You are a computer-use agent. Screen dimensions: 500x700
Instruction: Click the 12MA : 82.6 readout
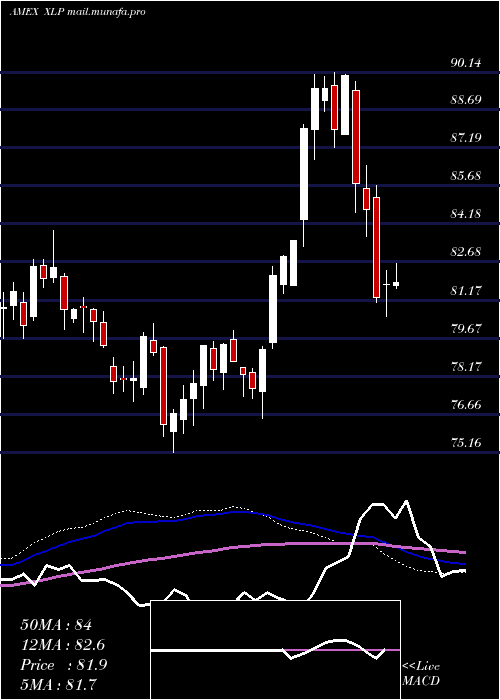63,645
